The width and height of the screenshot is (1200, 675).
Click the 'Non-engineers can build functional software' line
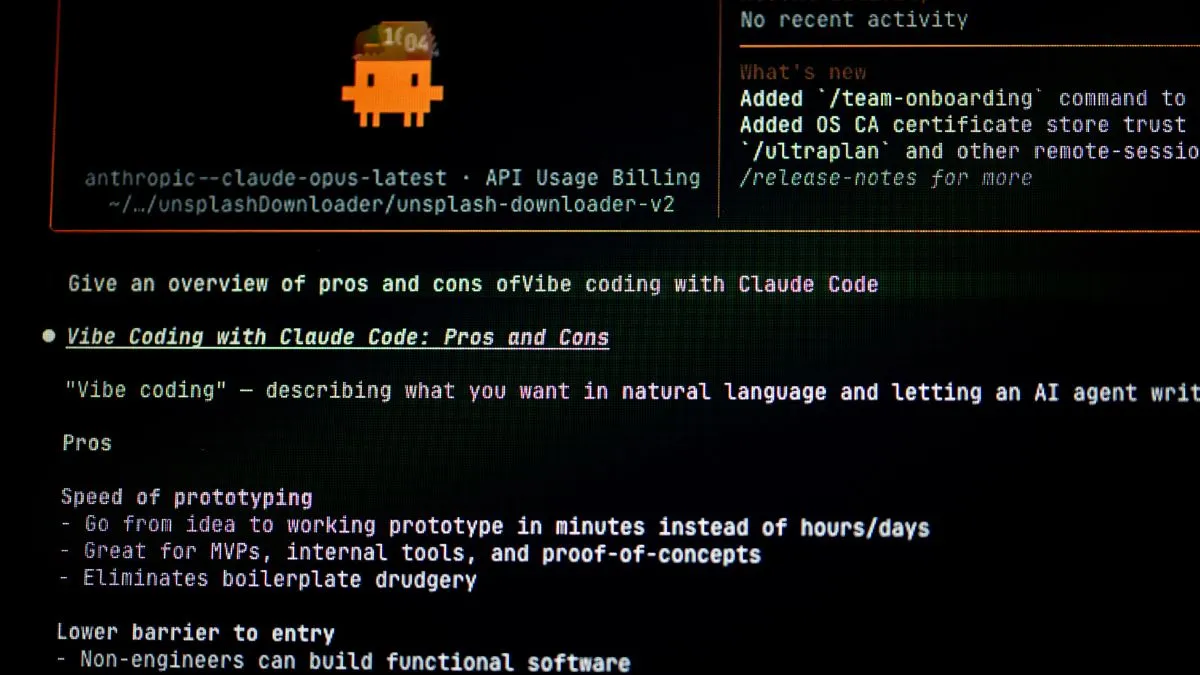[344, 661]
